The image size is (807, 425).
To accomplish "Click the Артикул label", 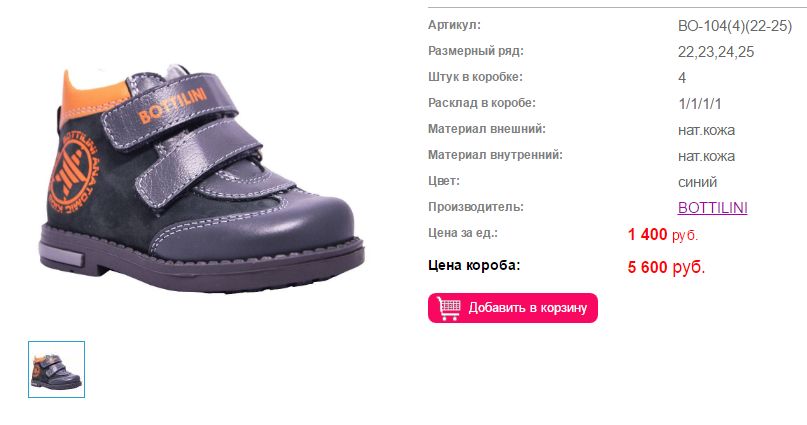I will [454, 25].
